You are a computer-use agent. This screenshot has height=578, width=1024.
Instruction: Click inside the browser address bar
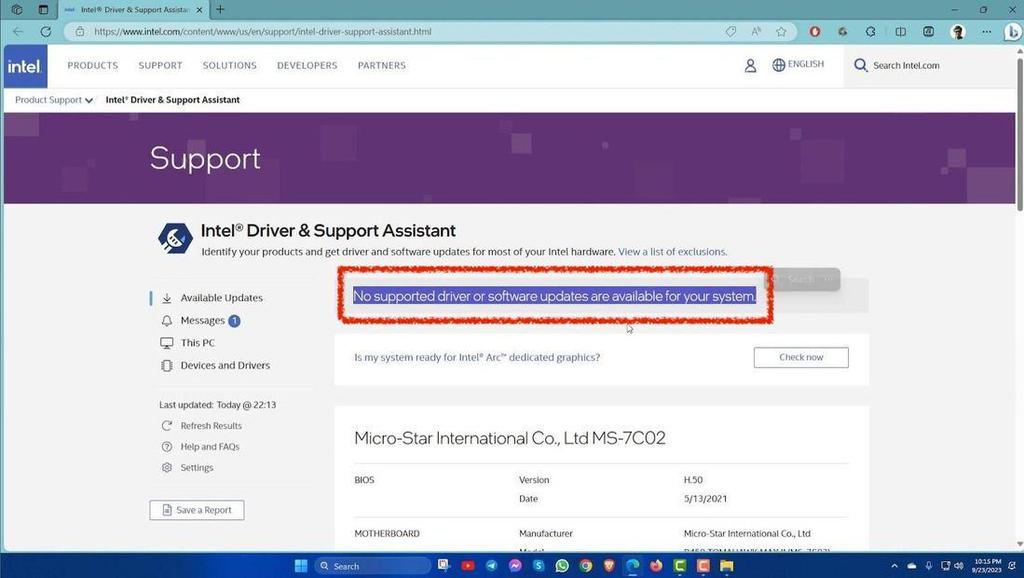(300, 31)
